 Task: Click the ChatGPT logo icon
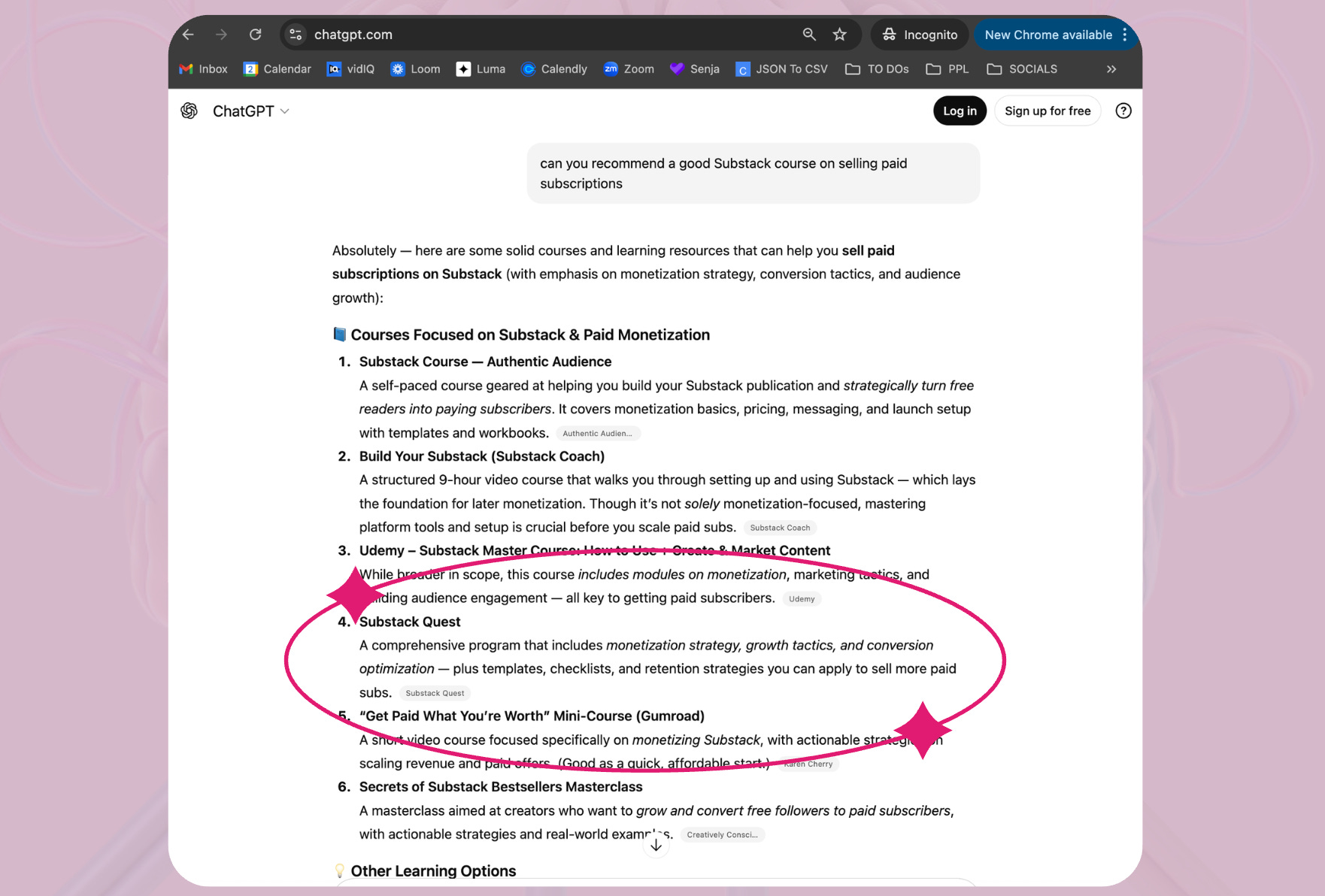190,111
